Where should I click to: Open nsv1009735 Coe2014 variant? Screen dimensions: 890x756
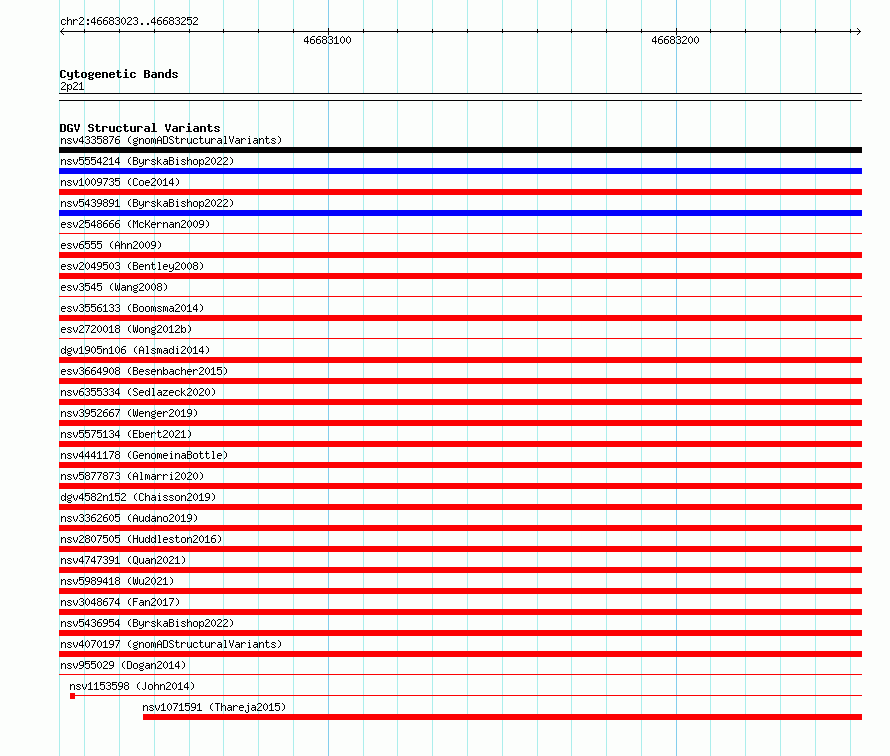(120, 182)
